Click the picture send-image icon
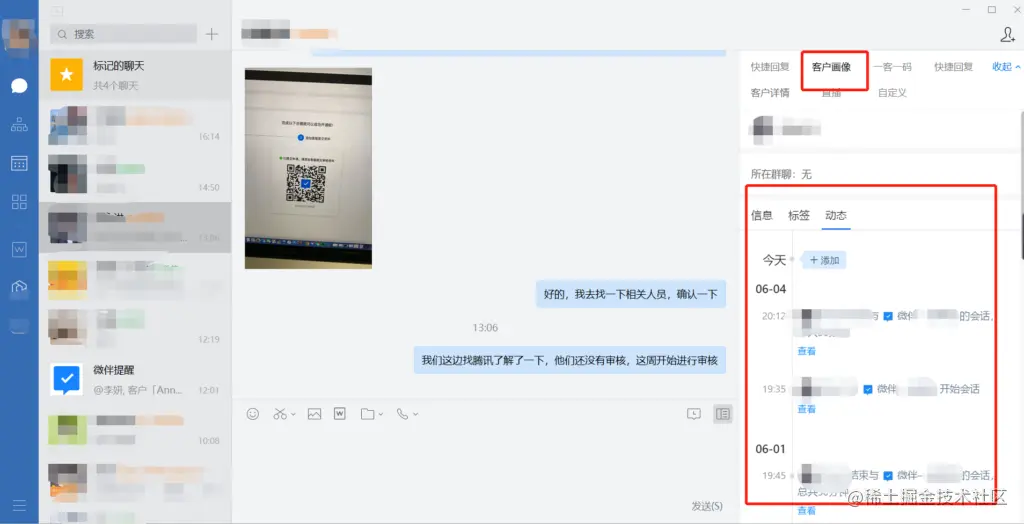1024x524 pixels. pos(314,414)
